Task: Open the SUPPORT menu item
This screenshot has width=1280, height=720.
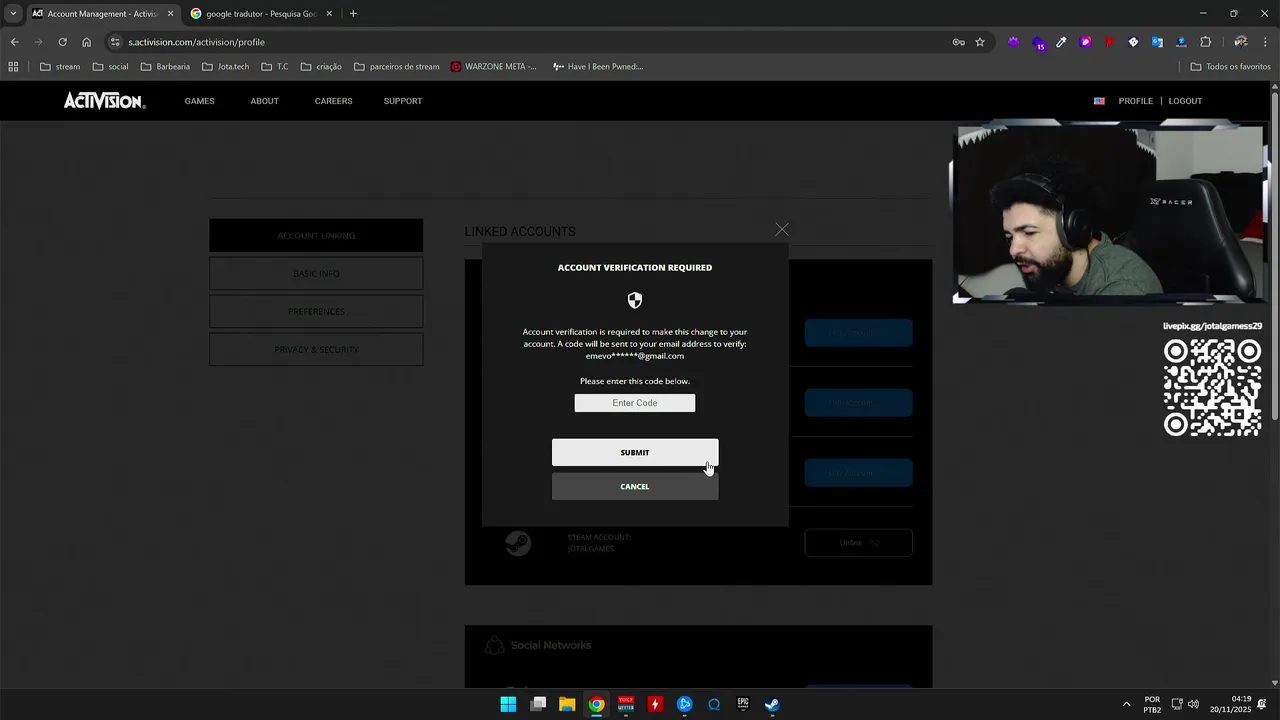Action: click(403, 101)
